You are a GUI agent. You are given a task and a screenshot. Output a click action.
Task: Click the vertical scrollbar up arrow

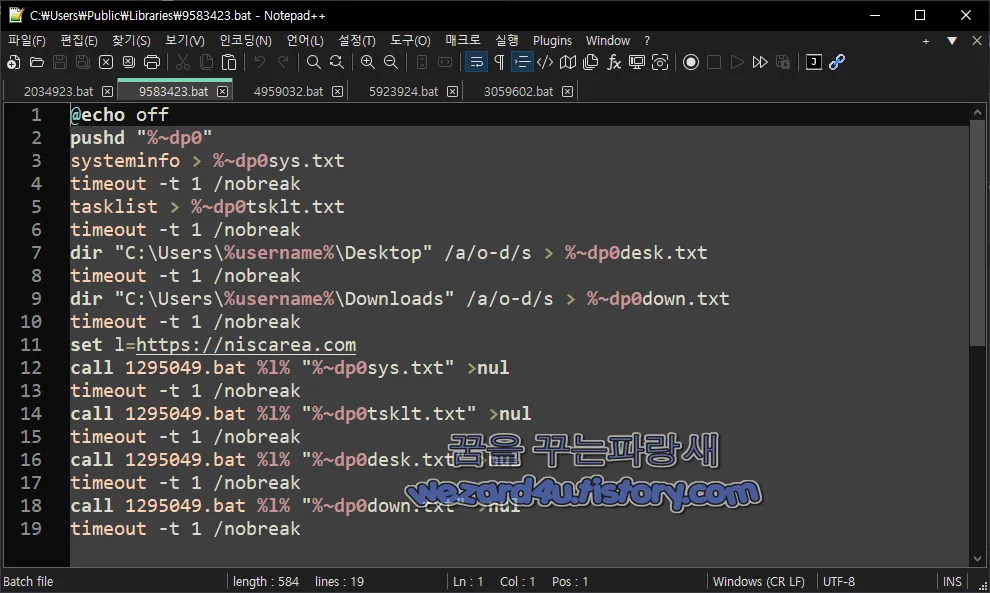(977, 112)
